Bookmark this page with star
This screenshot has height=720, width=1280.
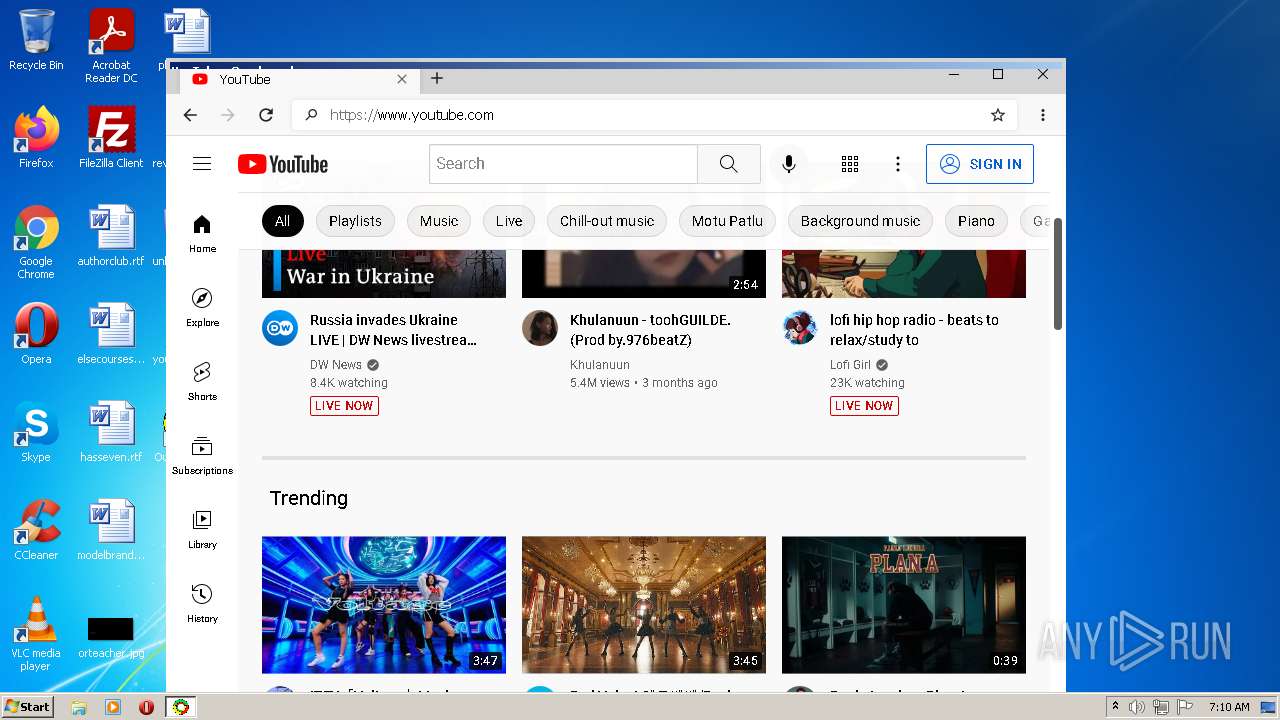click(998, 115)
